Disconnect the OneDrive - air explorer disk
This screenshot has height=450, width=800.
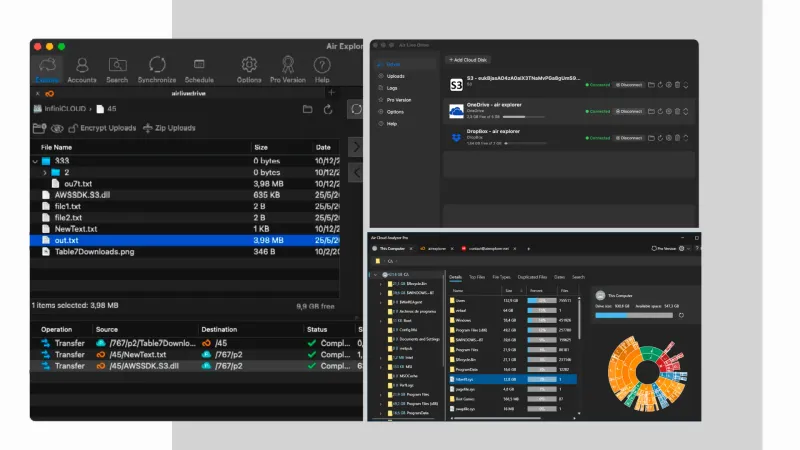coord(629,111)
